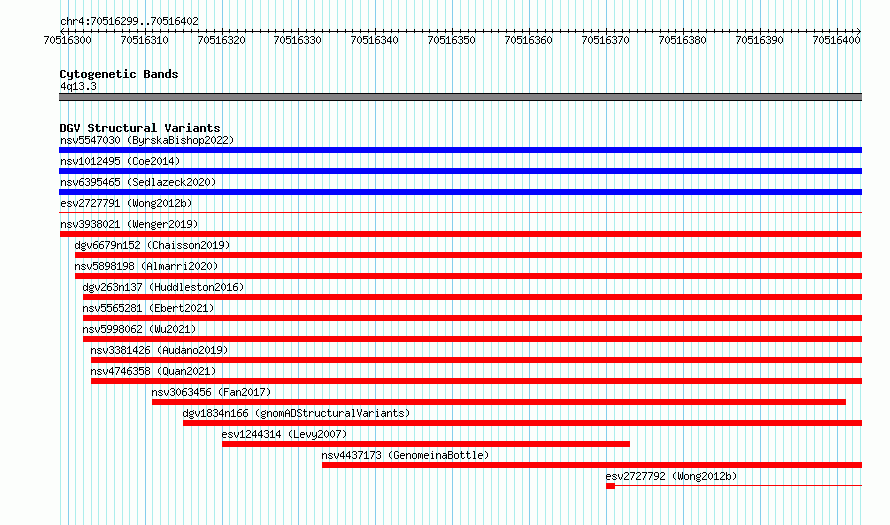Image resolution: width=890 pixels, height=525 pixels.
Task: Click ruler position 70516360
Action: [528, 40]
